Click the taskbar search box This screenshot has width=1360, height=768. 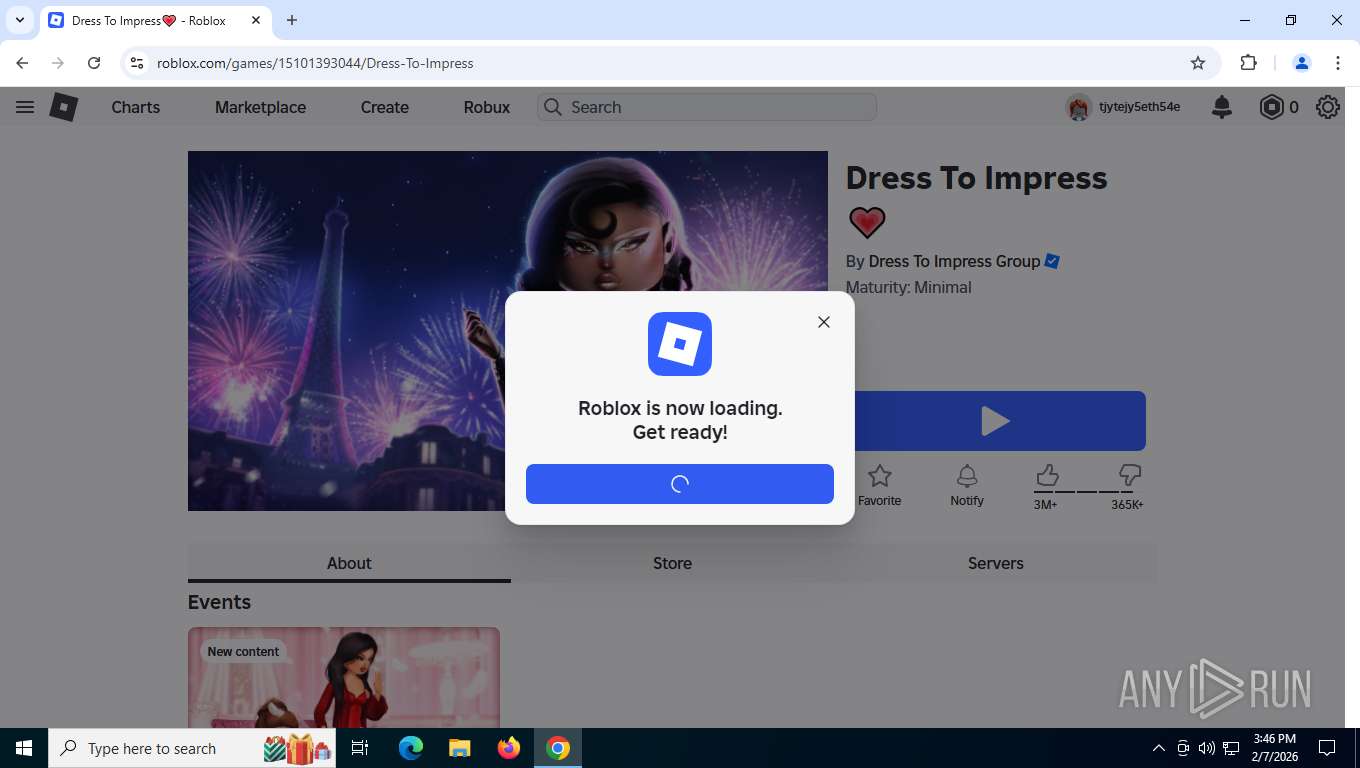192,748
